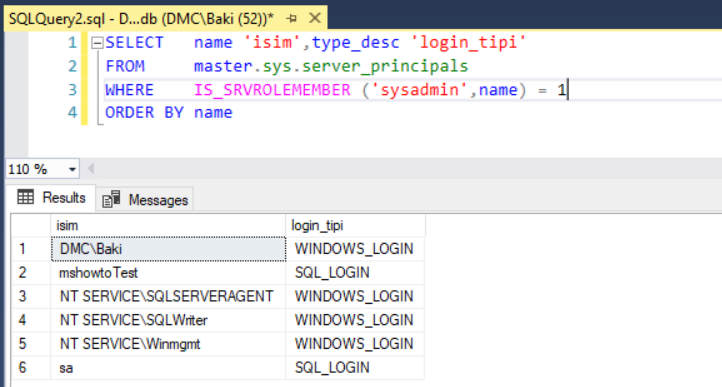This screenshot has width=722, height=387.
Task: Click the sa login cell
Action: (x=169, y=368)
